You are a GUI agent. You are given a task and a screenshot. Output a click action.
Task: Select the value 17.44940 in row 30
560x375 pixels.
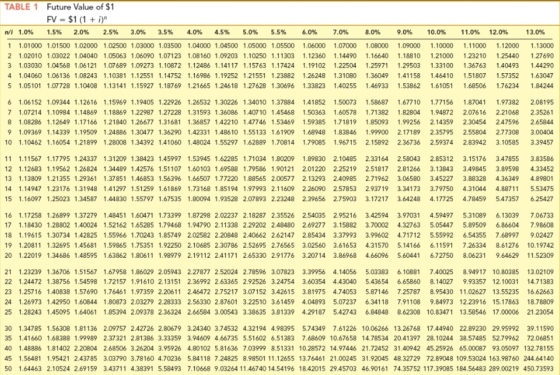[440, 328]
